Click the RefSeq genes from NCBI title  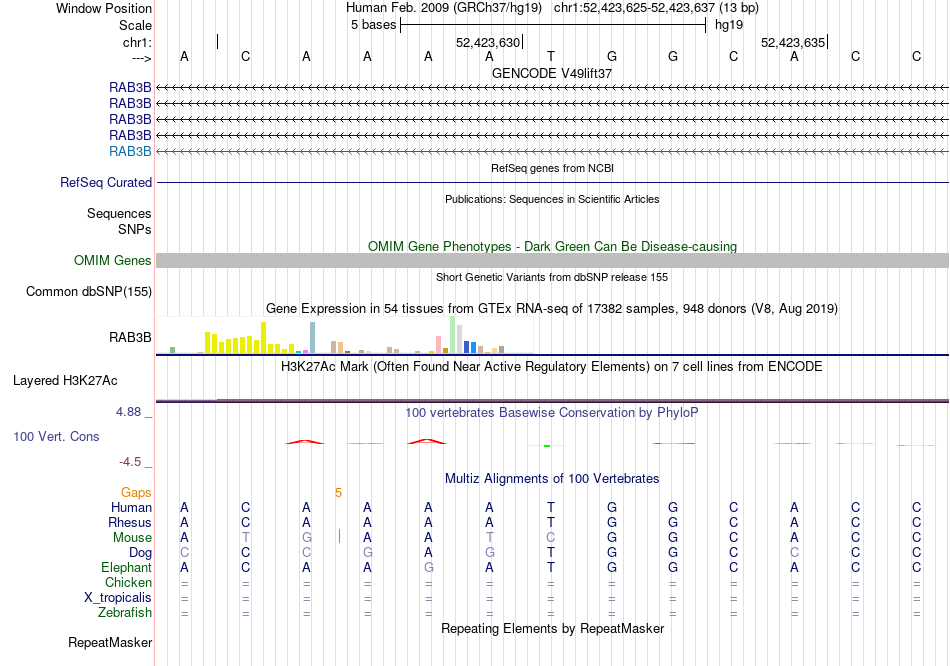tap(553, 168)
